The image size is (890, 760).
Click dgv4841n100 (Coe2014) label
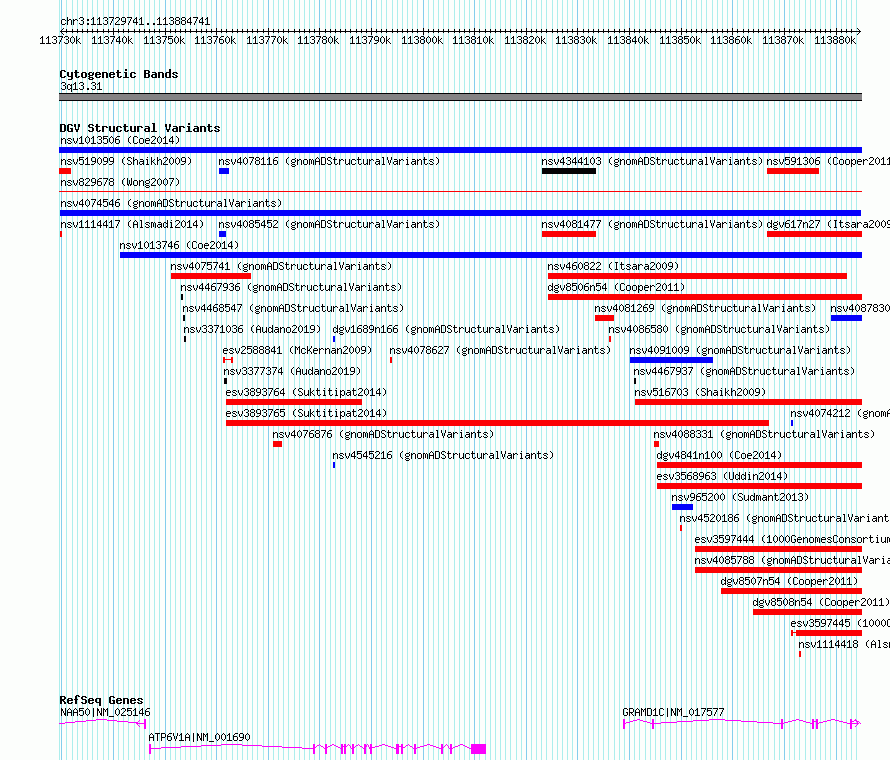pyautogui.click(x=719, y=455)
